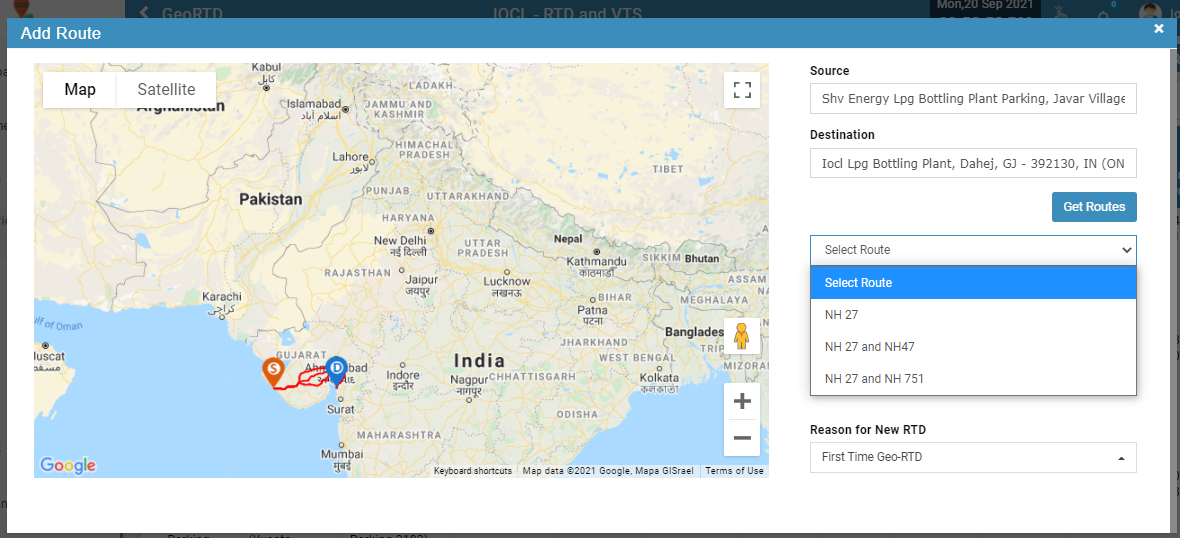Click the blue destination marker D
The width and height of the screenshot is (1180, 538).
tap(336, 371)
